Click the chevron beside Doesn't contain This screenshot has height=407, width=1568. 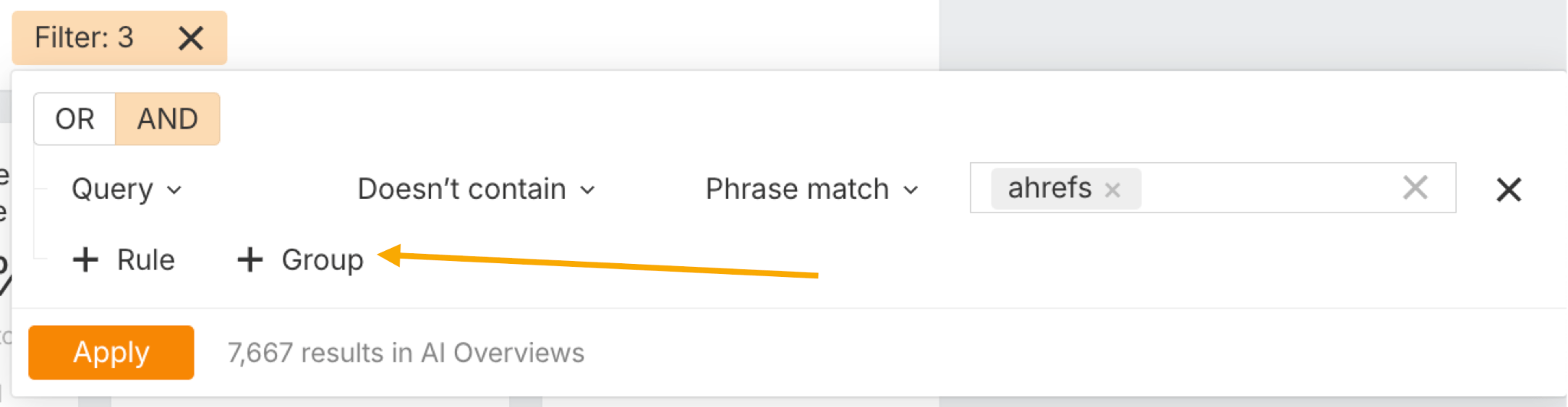pos(587,190)
